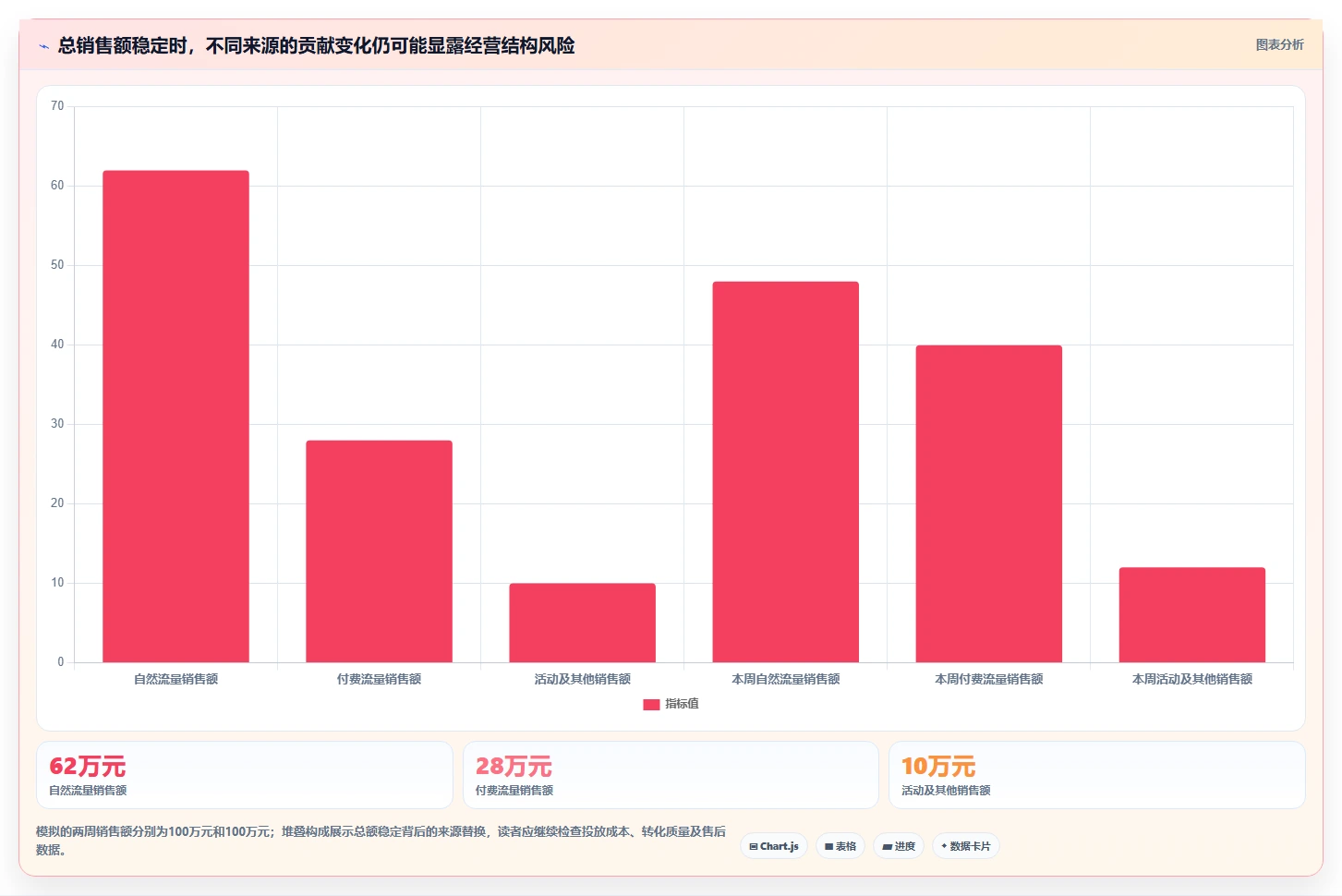
Task: Click the y-axis value 50
Action: coord(57,265)
